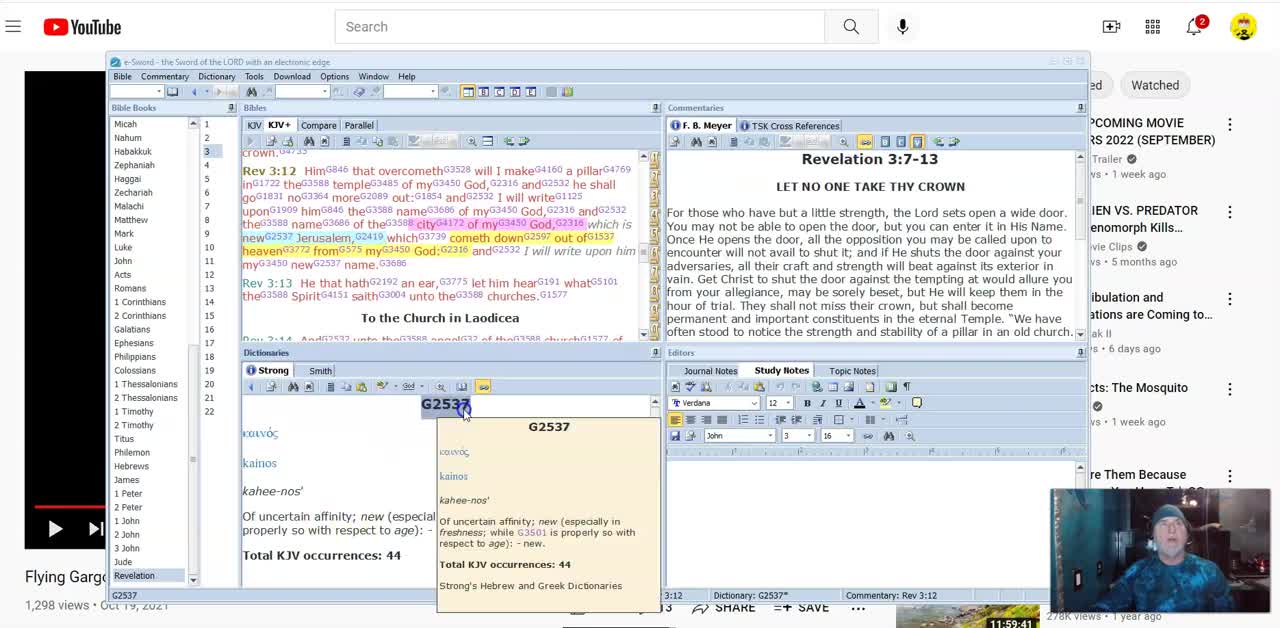Switch to the Smith dictionary tab
The width and height of the screenshot is (1280, 628).
(x=320, y=371)
